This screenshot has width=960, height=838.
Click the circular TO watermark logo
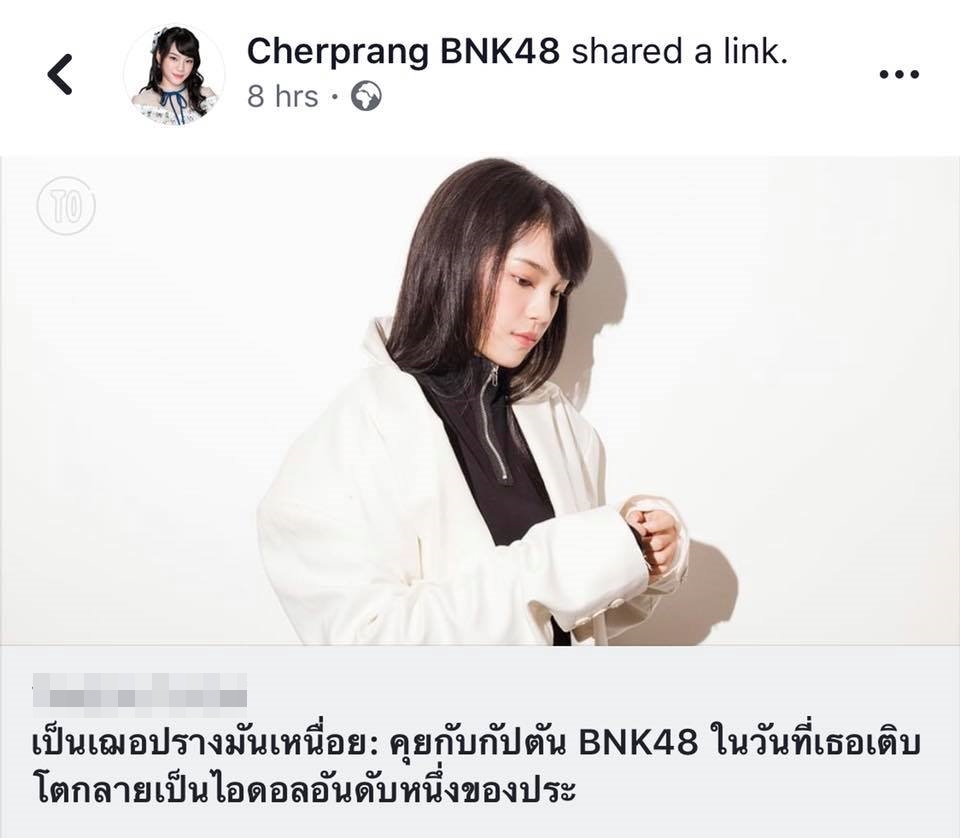tap(66, 206)
